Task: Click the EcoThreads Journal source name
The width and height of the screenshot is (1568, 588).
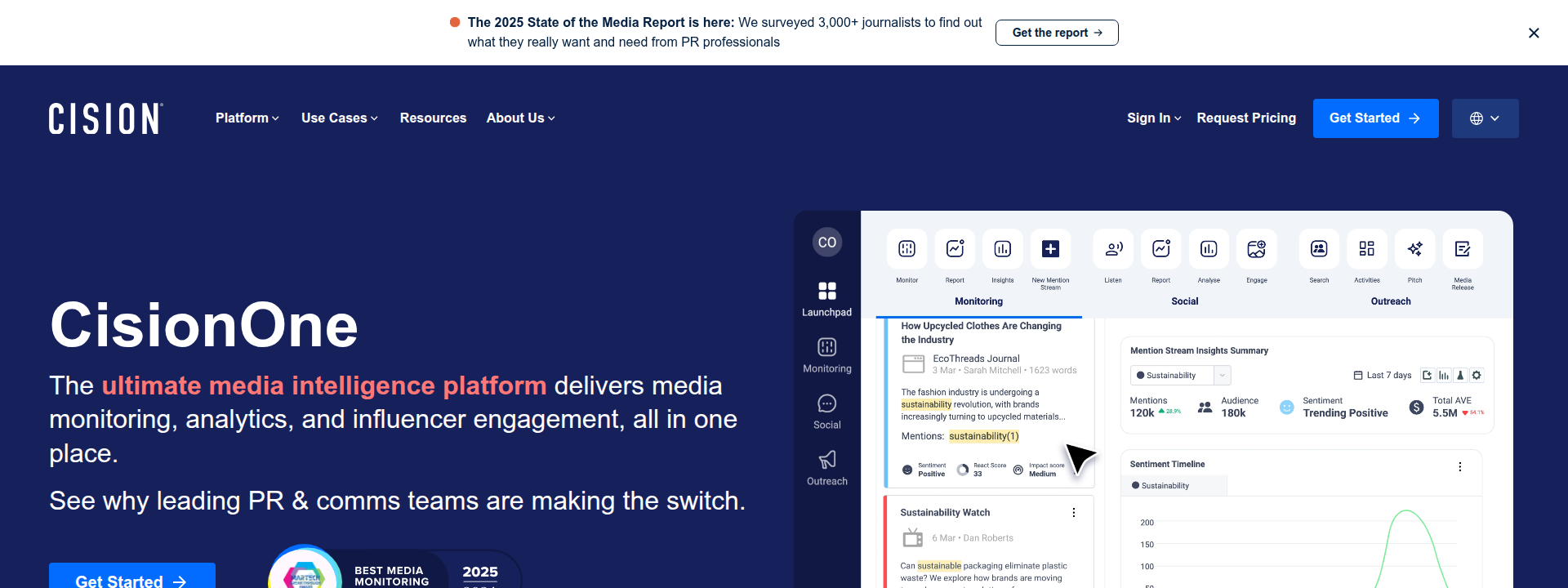Action: [x=976, y=359]
